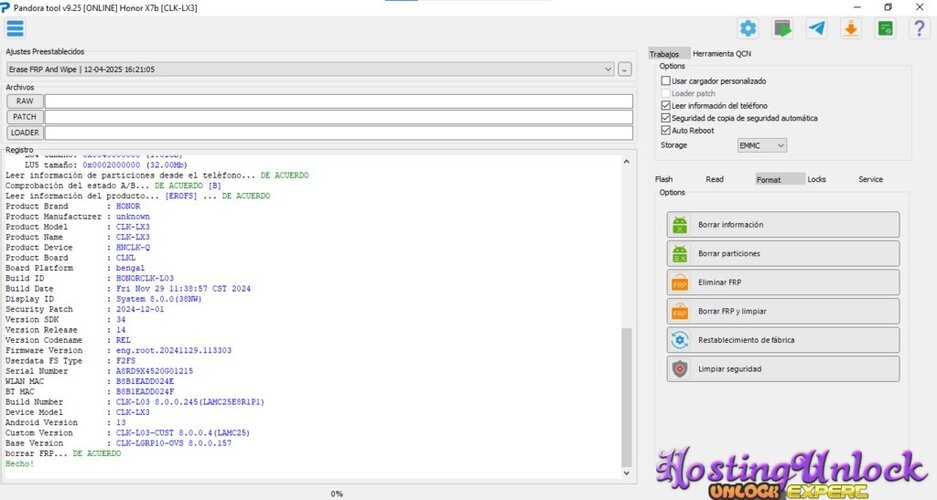Click the RAW file path field
The image size is (937, 500).
click(x=339, y=102)
